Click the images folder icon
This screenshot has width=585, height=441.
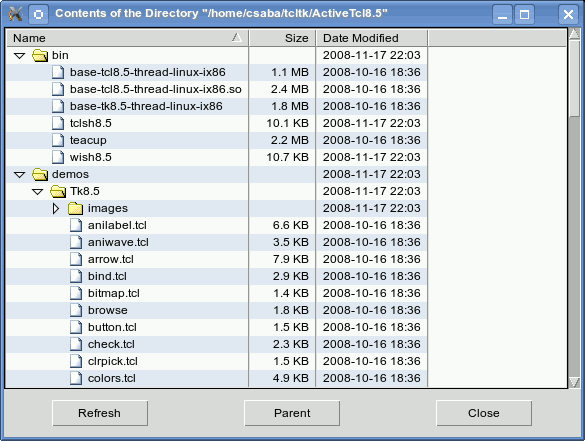point(75,208)
